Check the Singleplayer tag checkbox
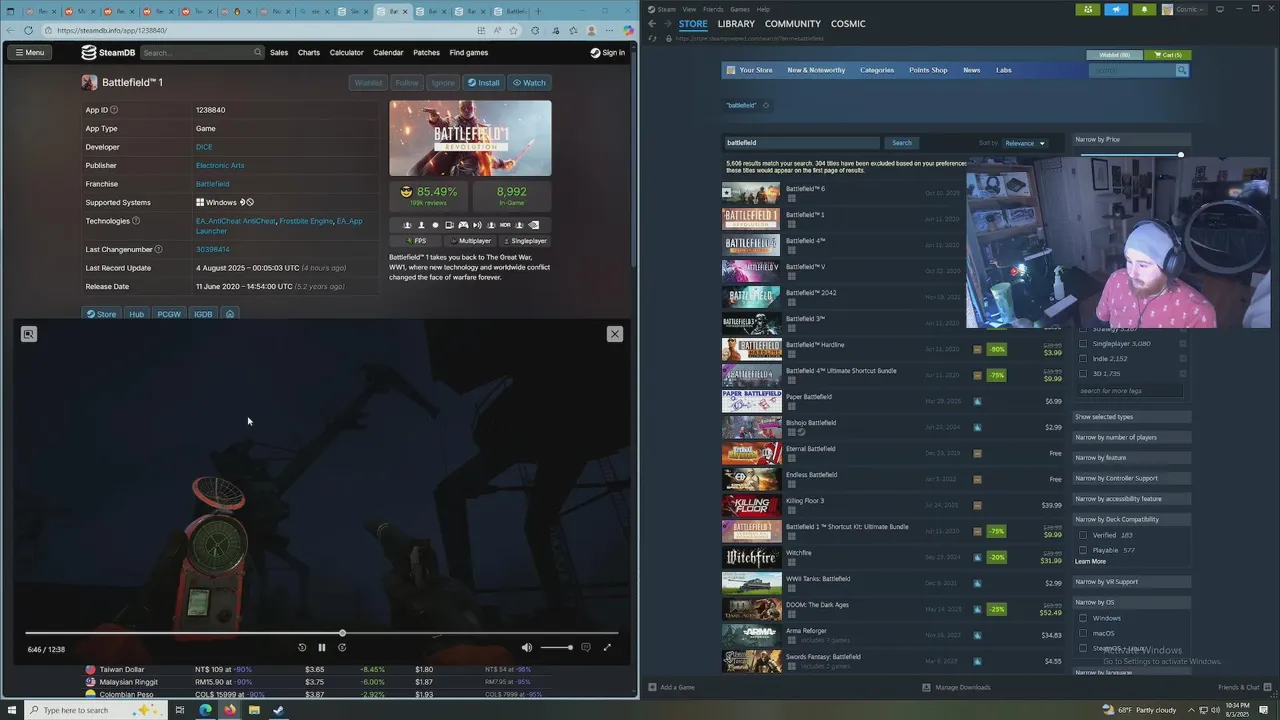Image resolution: width=1280 pixels, height=720 pixels. [1083, 343]
